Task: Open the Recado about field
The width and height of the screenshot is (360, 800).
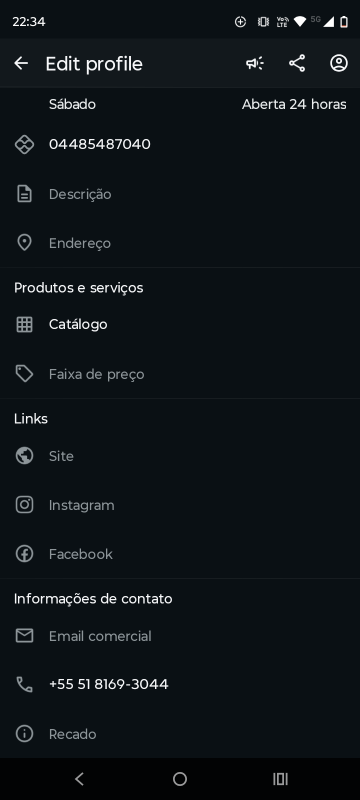Action: click(x=180, y=734)
